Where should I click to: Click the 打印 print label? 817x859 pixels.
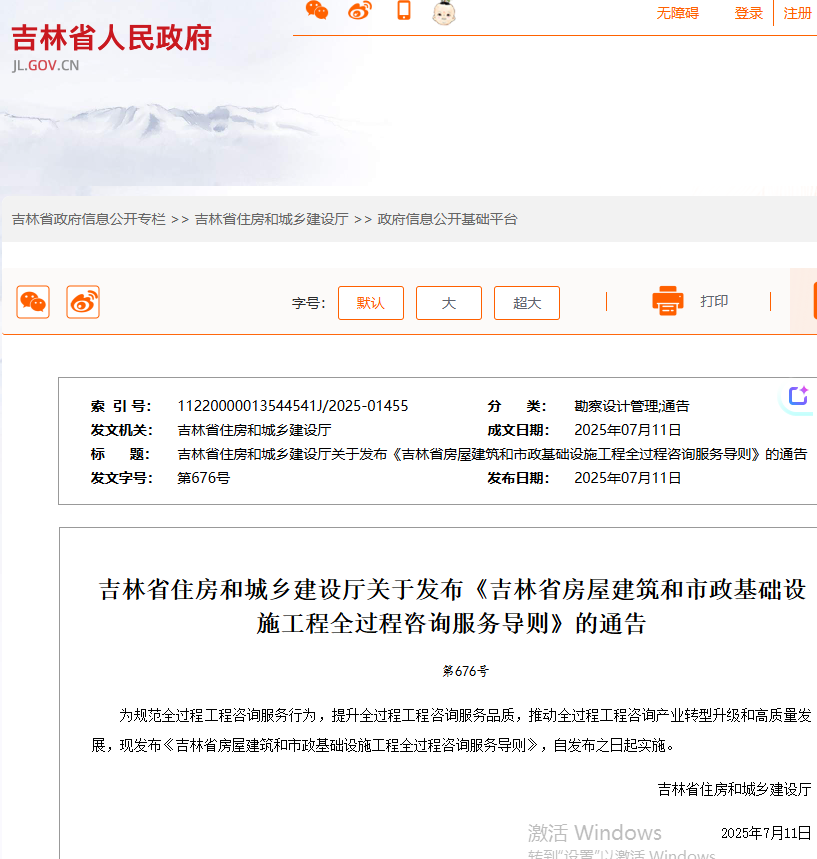(714, 302)
